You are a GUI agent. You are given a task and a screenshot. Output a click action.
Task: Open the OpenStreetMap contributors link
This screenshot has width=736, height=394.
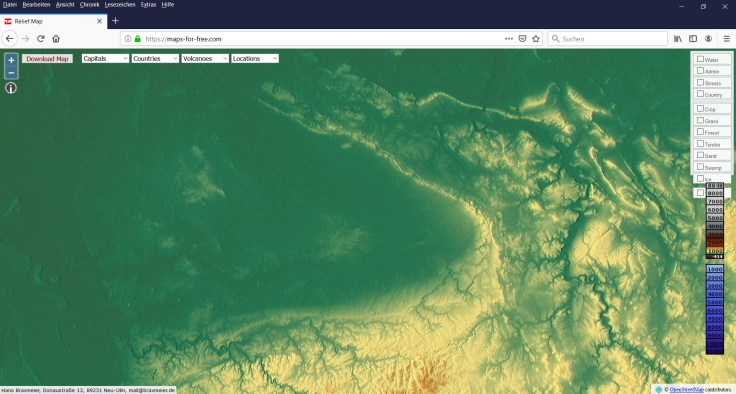pos(686,390)
